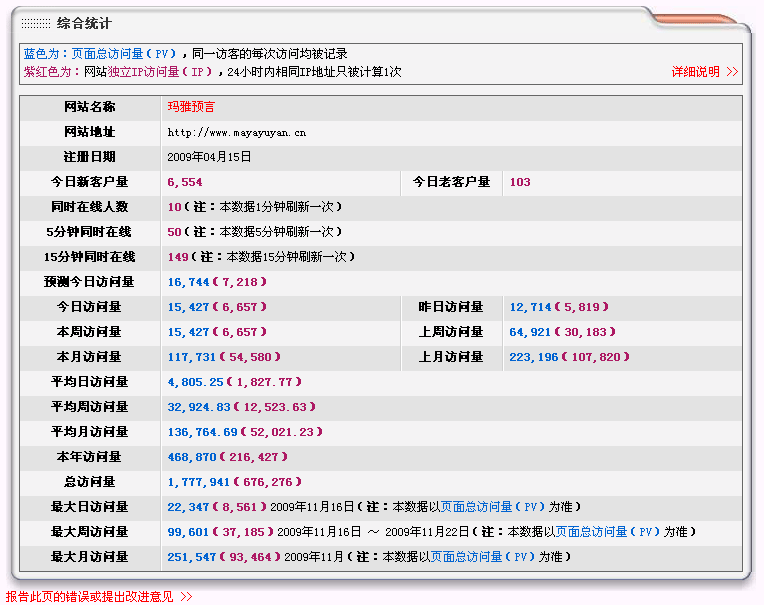Select the 同时在线人数 value 10
Viewport: 764px width, 605px height.
point(174,207)
